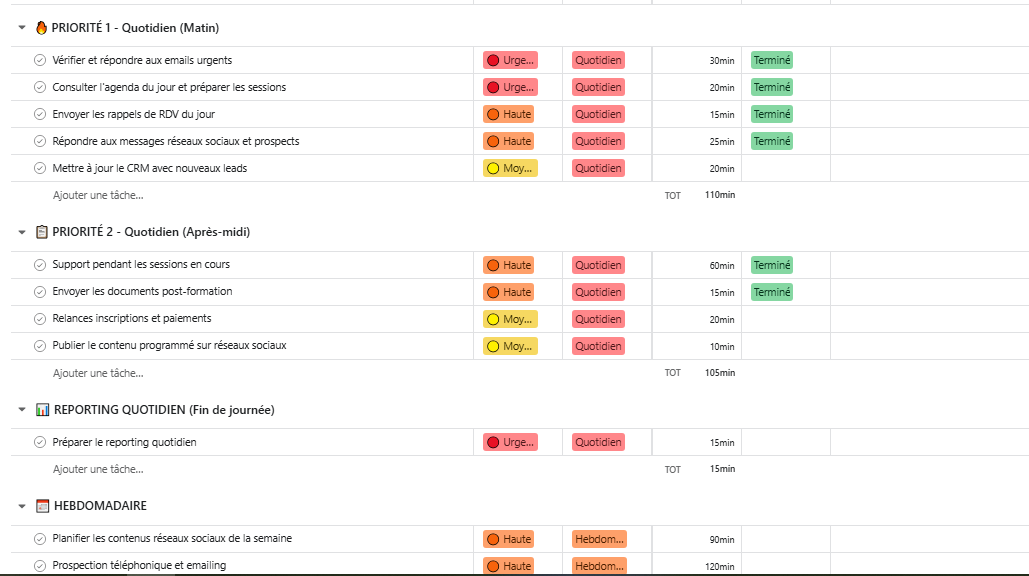1029x576 pixels.
Task: Click Quotidien tag on 'Consulter l'agenda' row
Action: 598,87
